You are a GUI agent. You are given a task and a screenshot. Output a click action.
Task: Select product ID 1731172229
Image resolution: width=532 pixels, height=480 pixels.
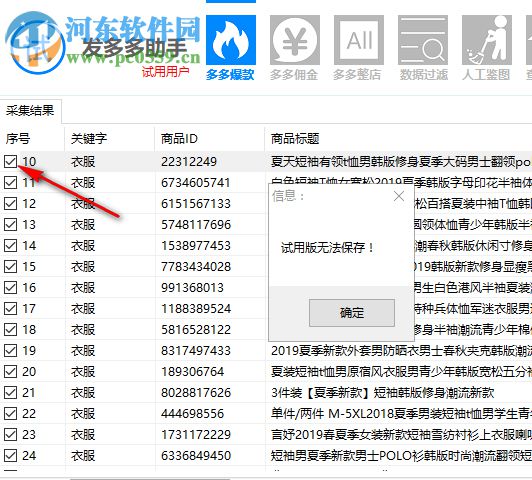point(196,435)
